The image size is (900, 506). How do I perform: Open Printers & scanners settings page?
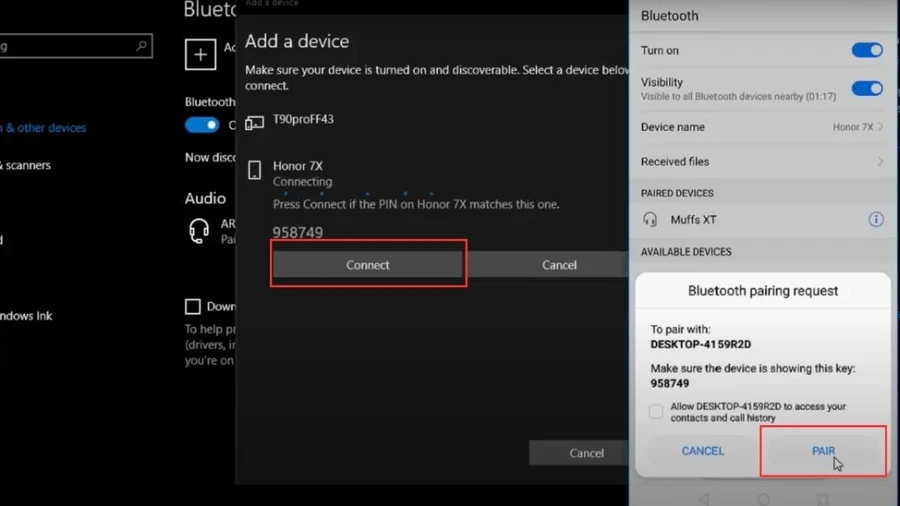26,165
